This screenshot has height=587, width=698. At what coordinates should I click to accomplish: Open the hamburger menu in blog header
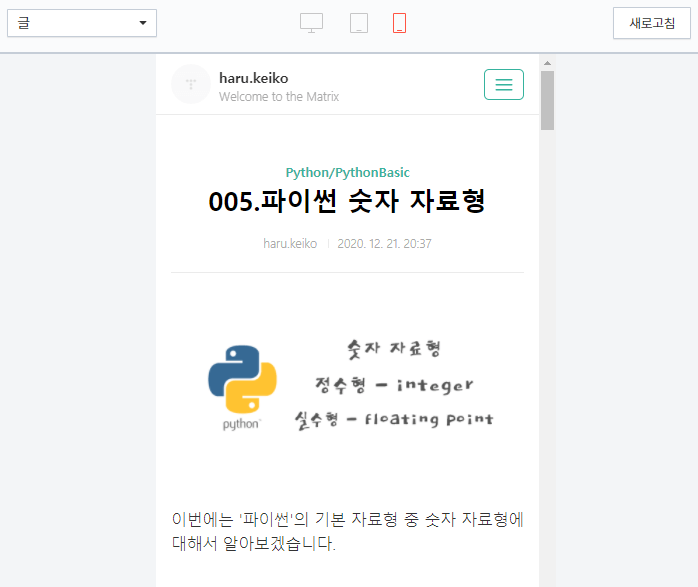504,85
